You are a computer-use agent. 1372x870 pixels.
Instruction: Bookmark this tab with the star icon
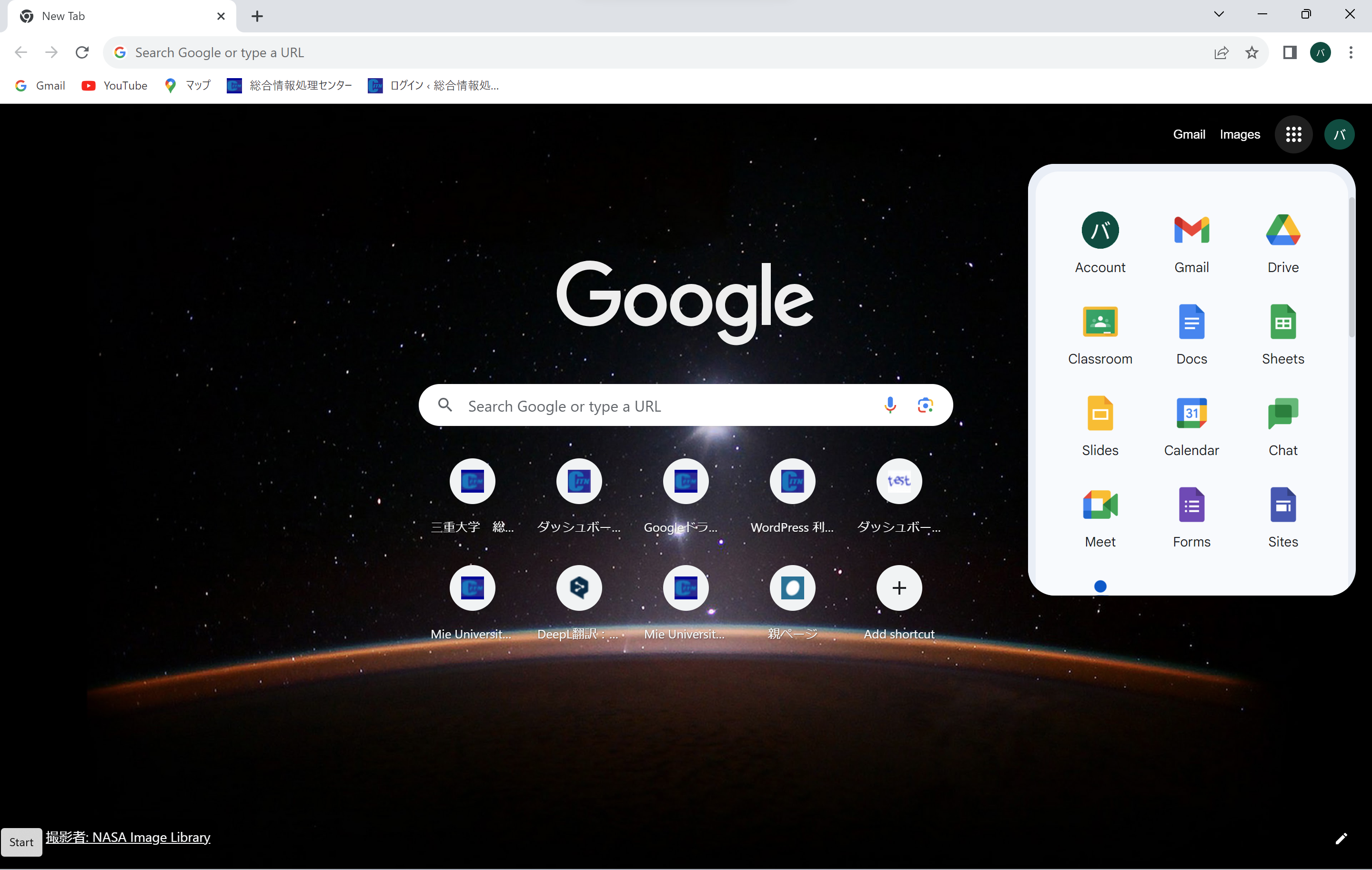coord(1251,52)
